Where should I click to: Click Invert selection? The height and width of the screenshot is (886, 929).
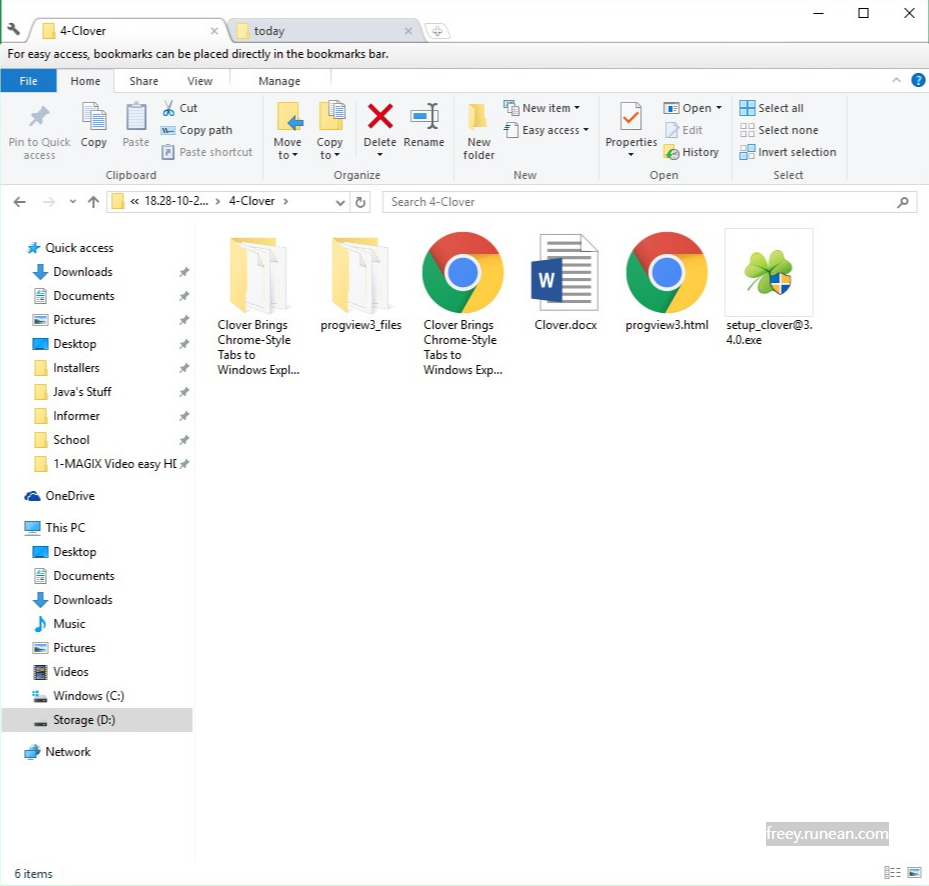787,152
